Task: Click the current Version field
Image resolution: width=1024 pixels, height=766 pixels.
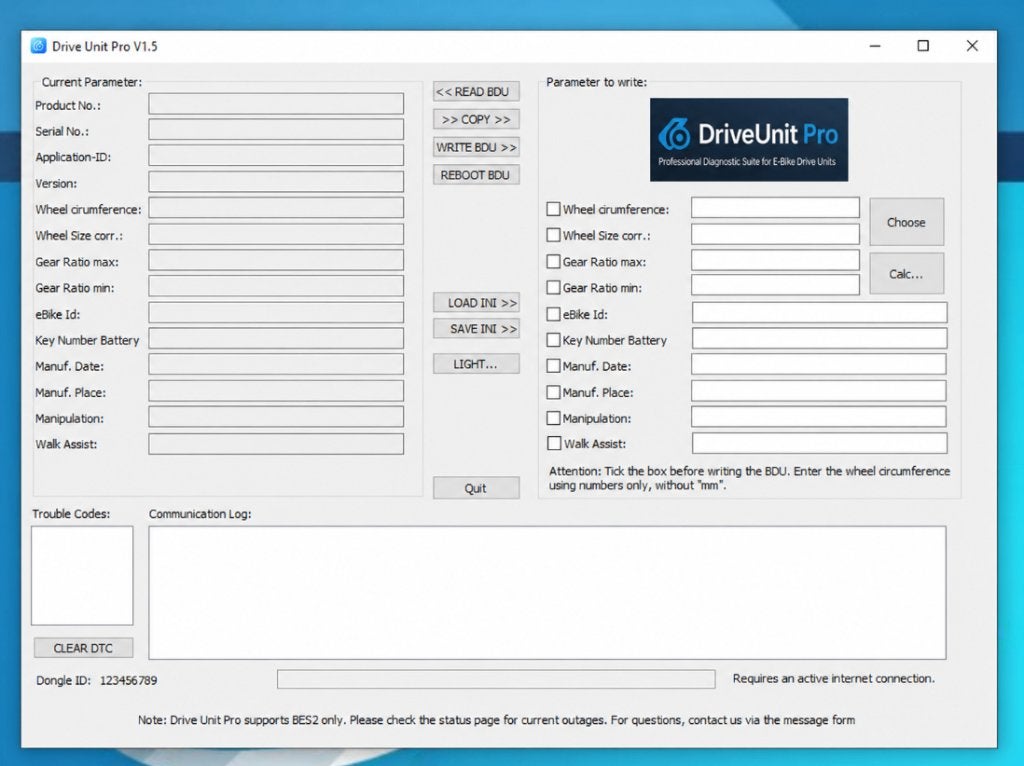Action: tap(276, 182)
